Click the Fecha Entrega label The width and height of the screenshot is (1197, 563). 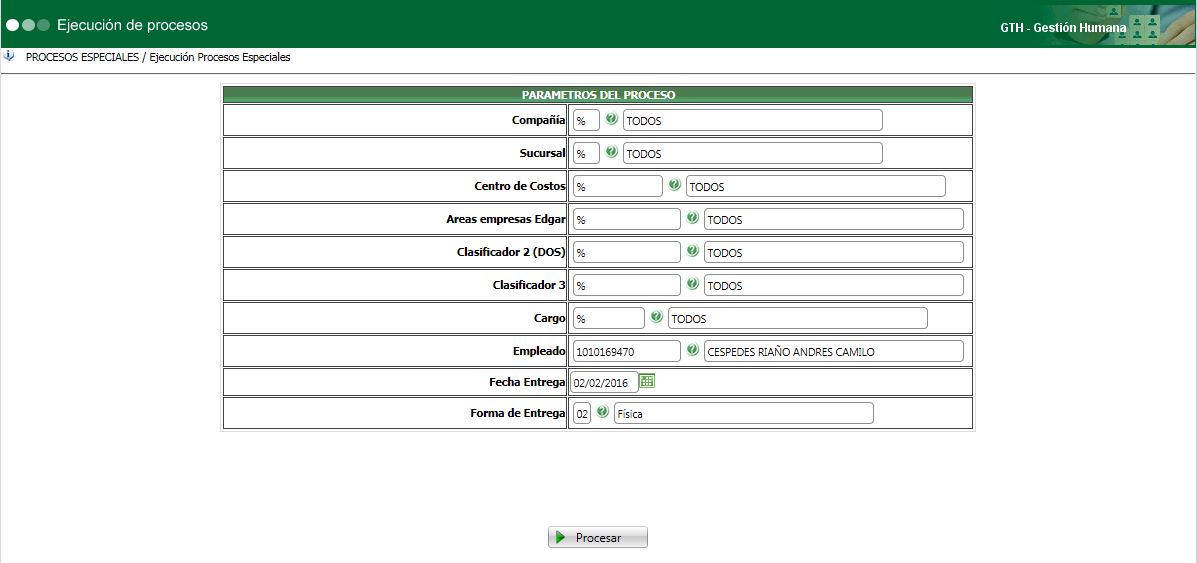(x=527, y=381)
